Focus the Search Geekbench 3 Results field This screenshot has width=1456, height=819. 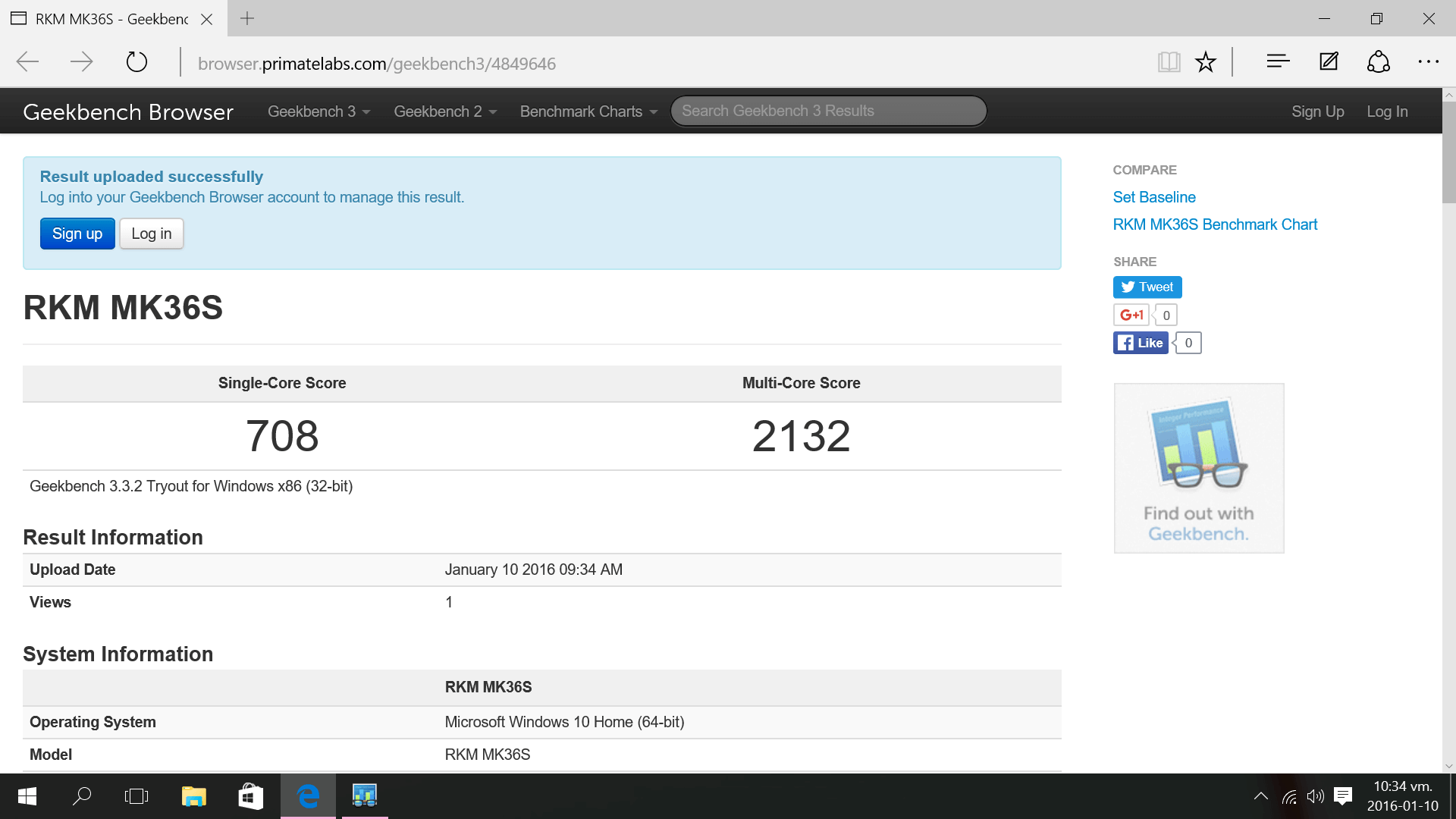tap(828, 111)
